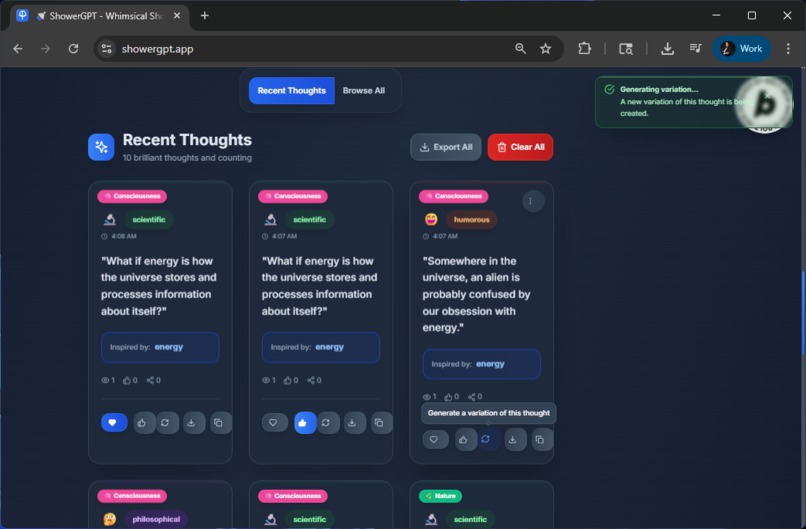Click the red Clear All button
The height and width of the screenshot is (529, 806).
point(520,147)
